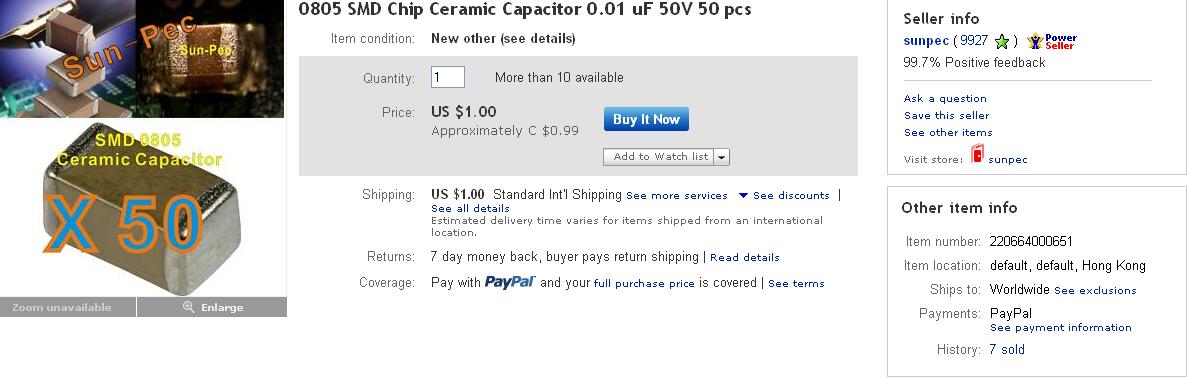Screen dimensions: 1187x378
Task: Click Ask a question link
Action: 945,98
